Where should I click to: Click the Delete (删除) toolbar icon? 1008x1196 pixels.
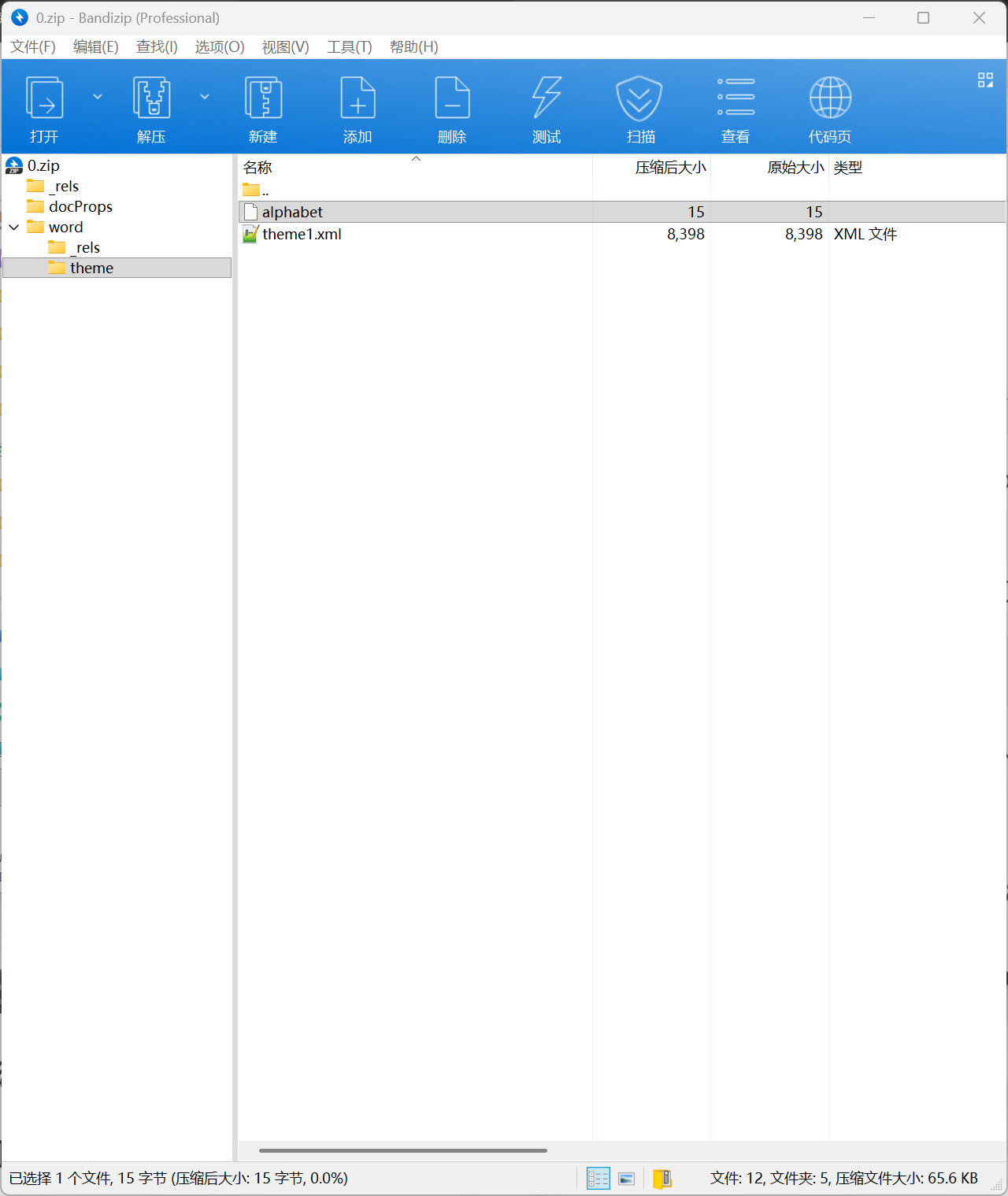tap(452, 98)
